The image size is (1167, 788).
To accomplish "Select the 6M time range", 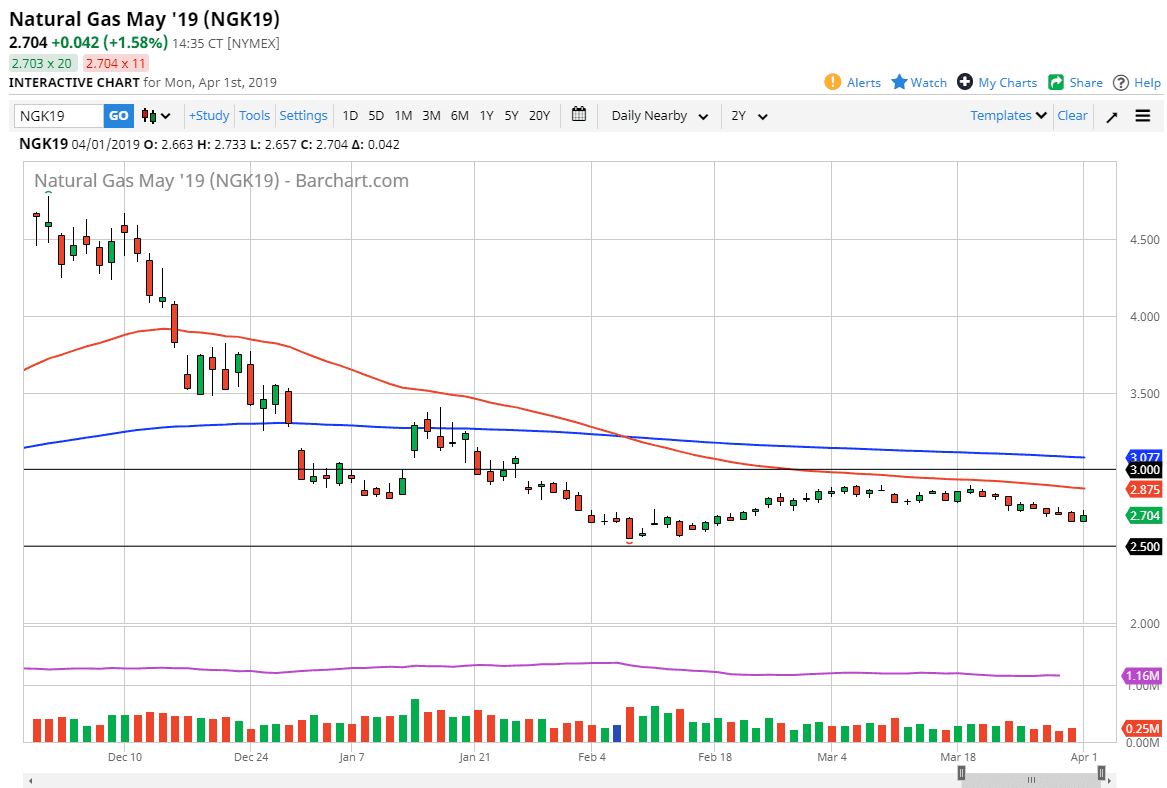I will pos(459,116).
